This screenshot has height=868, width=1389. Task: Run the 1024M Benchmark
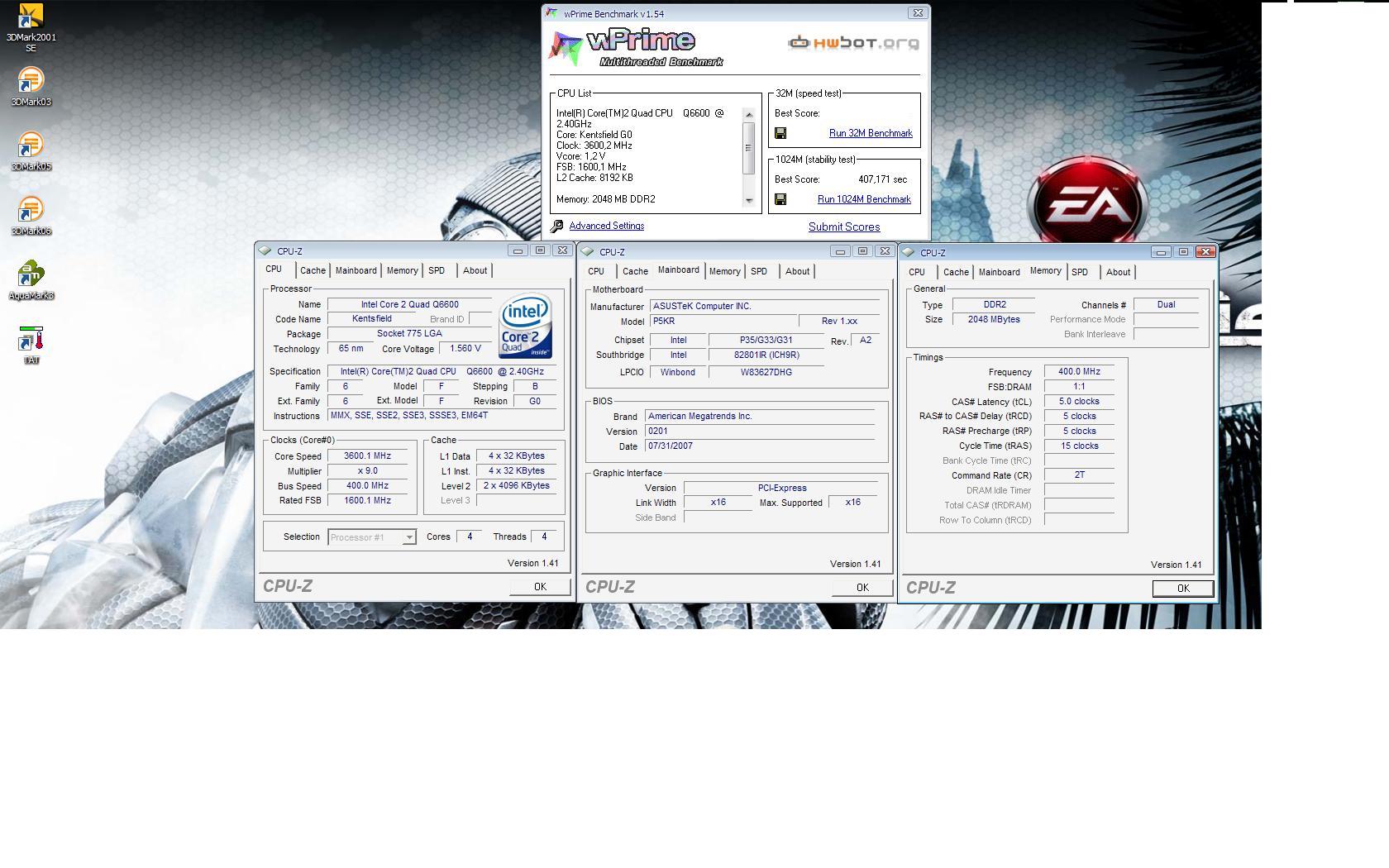(x=864, y=199)
